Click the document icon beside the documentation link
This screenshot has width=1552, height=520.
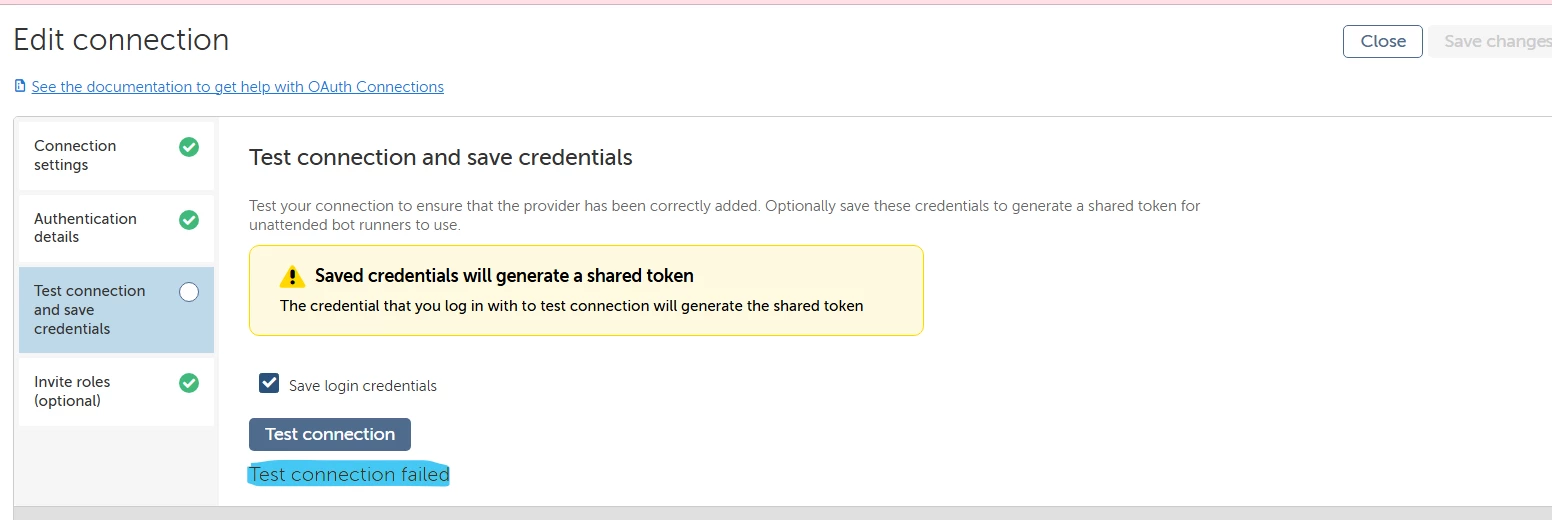point(20,87)
